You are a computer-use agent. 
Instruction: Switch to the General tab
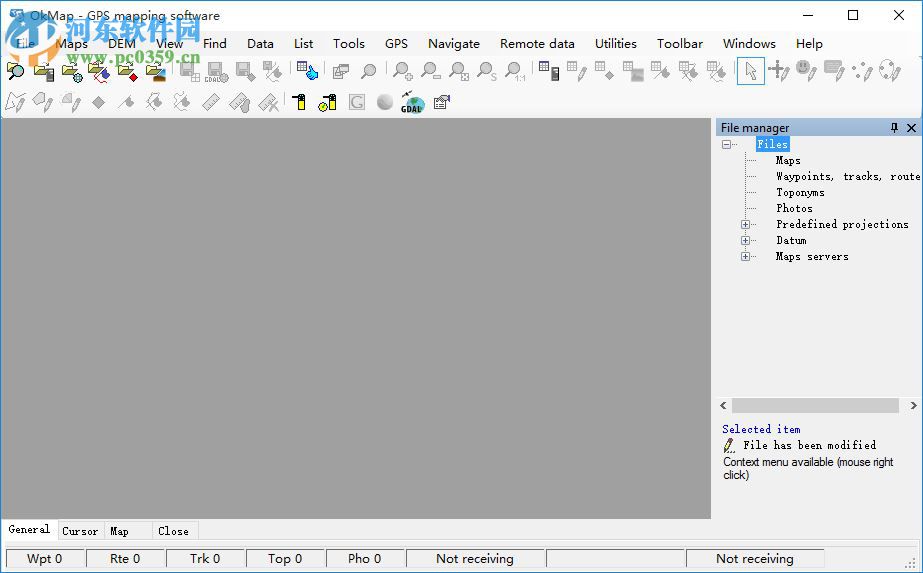[29, 529]
